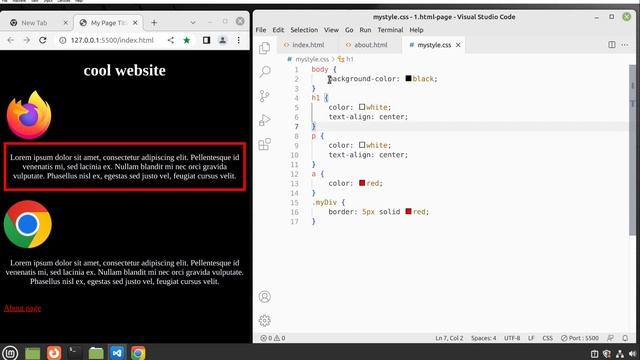Click the About page link on the website
This screenshot has width=640, height=360.
click(22, 308)
